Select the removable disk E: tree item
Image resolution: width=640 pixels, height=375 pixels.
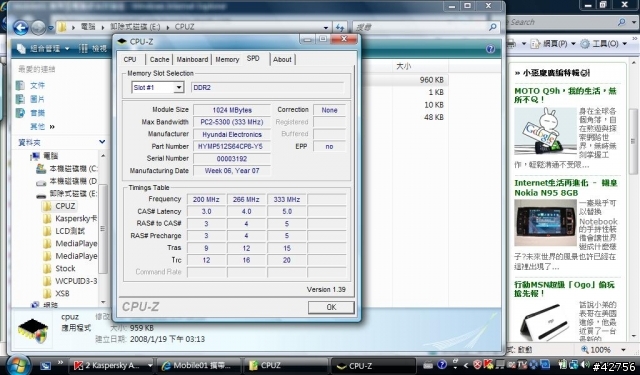tap(67, 194)
